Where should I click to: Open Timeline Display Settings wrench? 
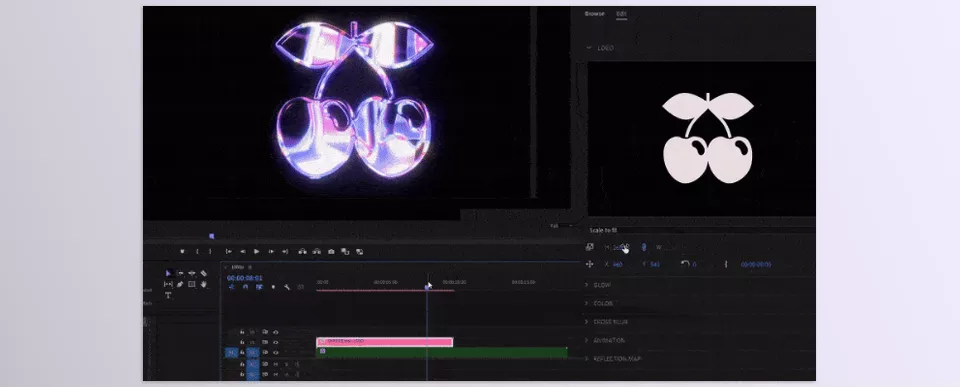click(x=287, y=287)
